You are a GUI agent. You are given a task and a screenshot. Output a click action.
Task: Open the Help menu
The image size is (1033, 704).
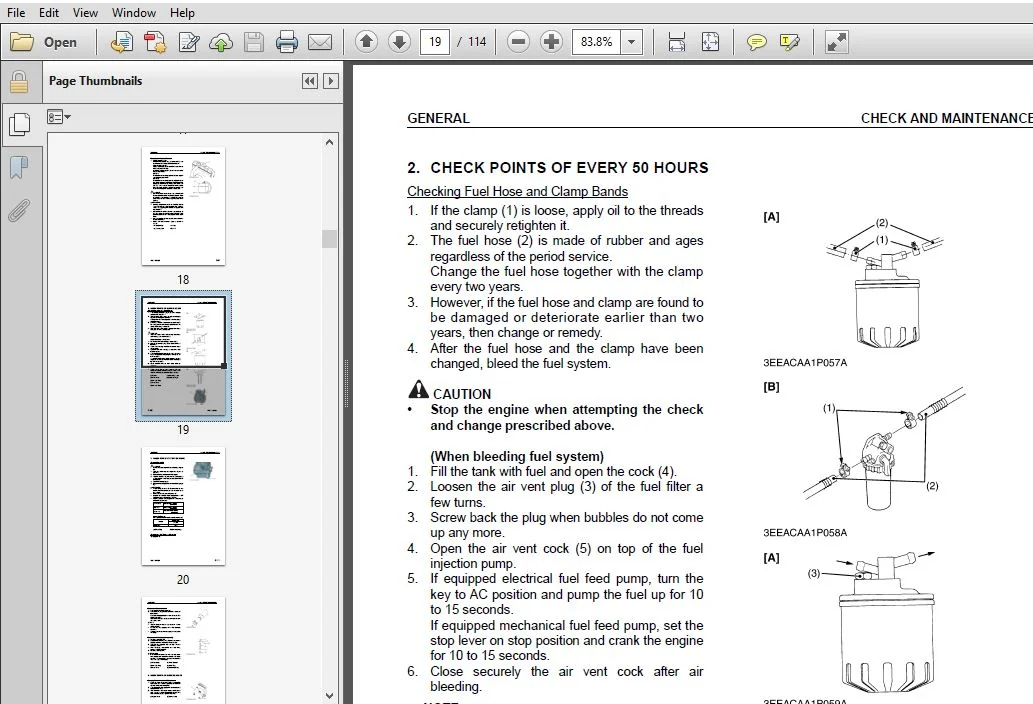182,13
